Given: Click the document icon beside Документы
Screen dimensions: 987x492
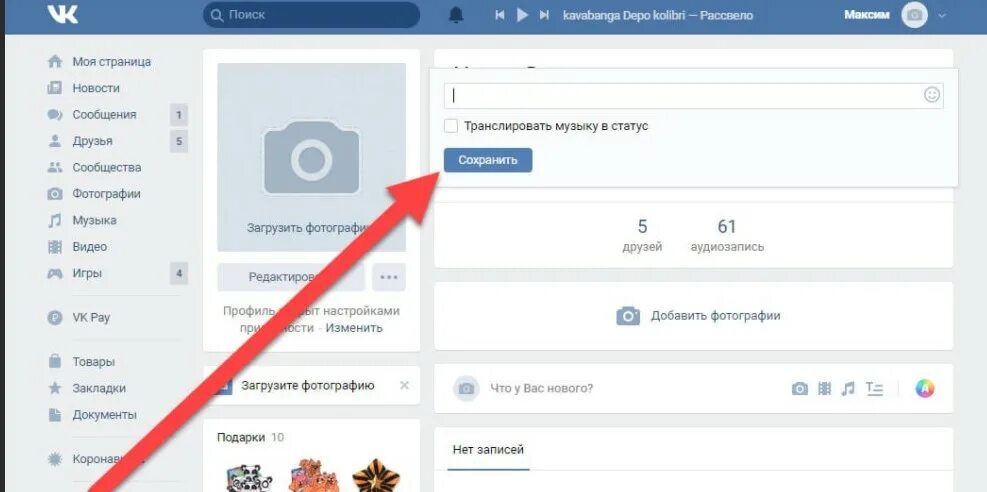Looking at the screenshot, I should [55, 415].
